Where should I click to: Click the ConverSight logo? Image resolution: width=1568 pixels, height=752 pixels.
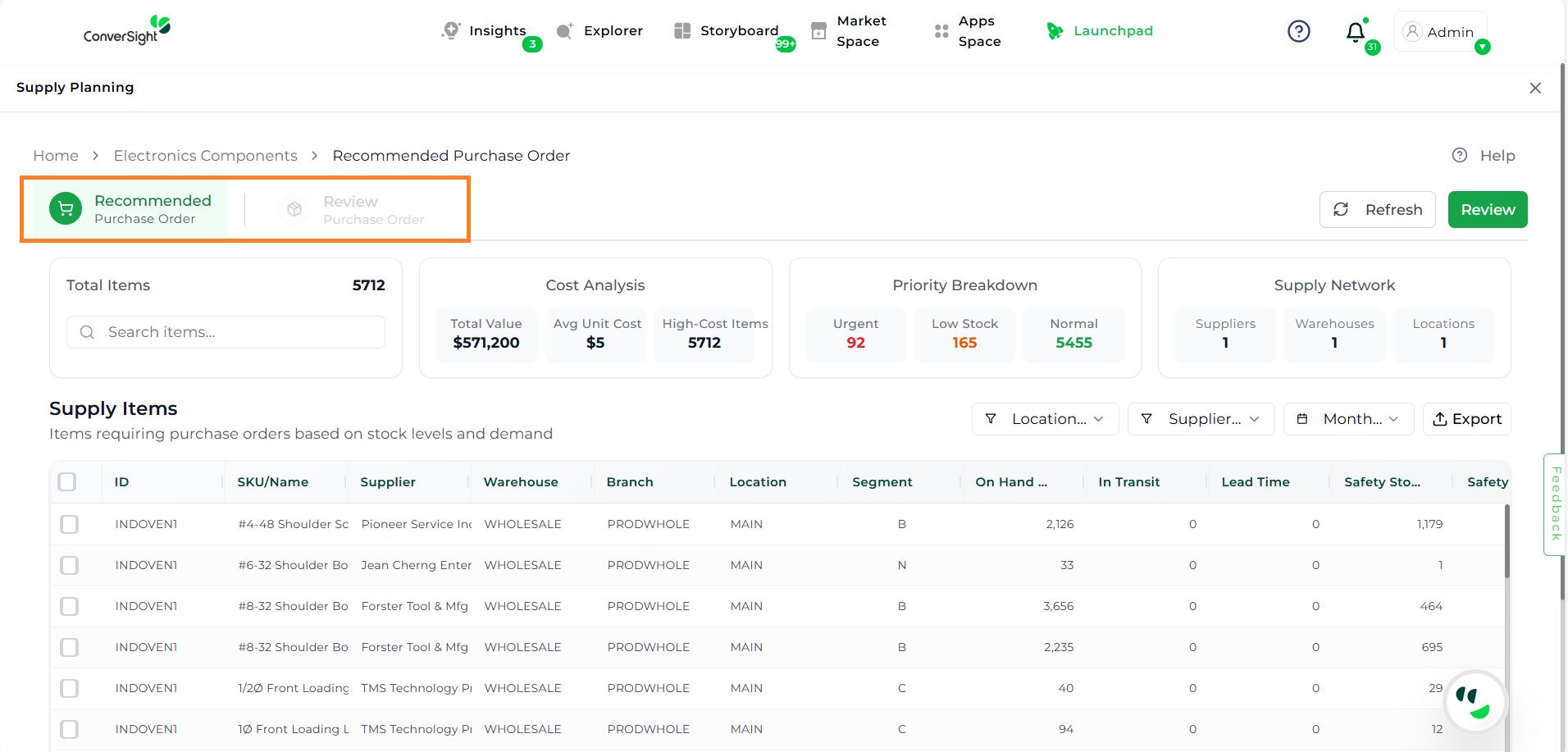[127, 30]
